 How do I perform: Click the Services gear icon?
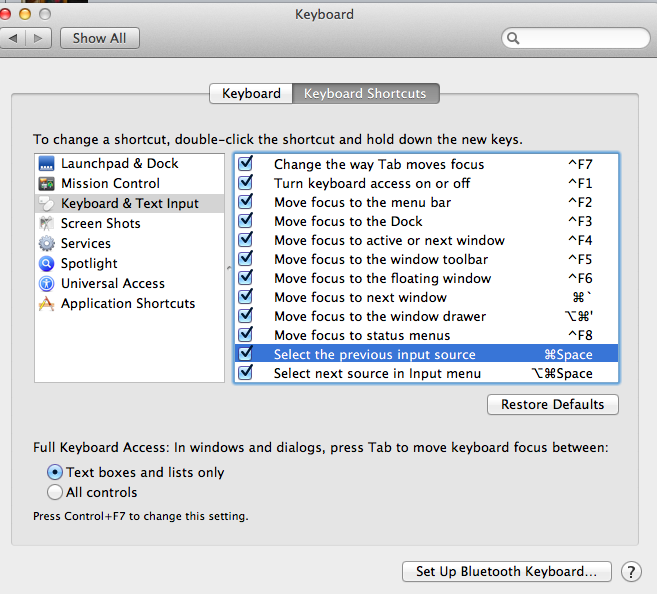(x=46, y=244)
